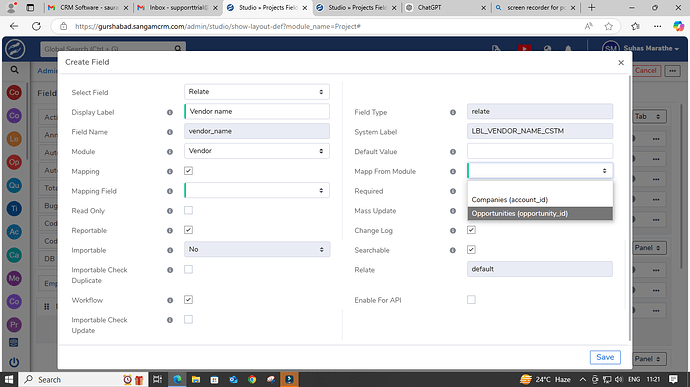Click the info icon beside Module
Screen dimensions: 690x387
point(170,152)
